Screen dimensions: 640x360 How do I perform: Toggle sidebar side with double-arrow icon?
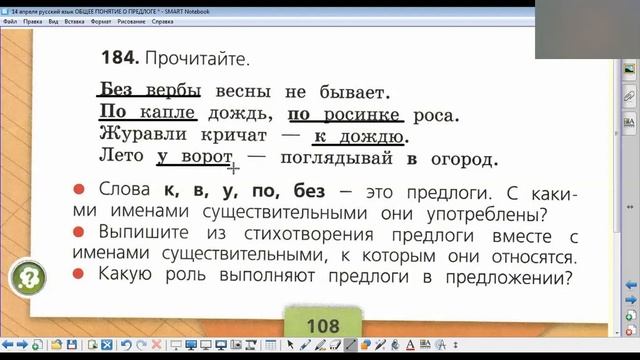630,207
